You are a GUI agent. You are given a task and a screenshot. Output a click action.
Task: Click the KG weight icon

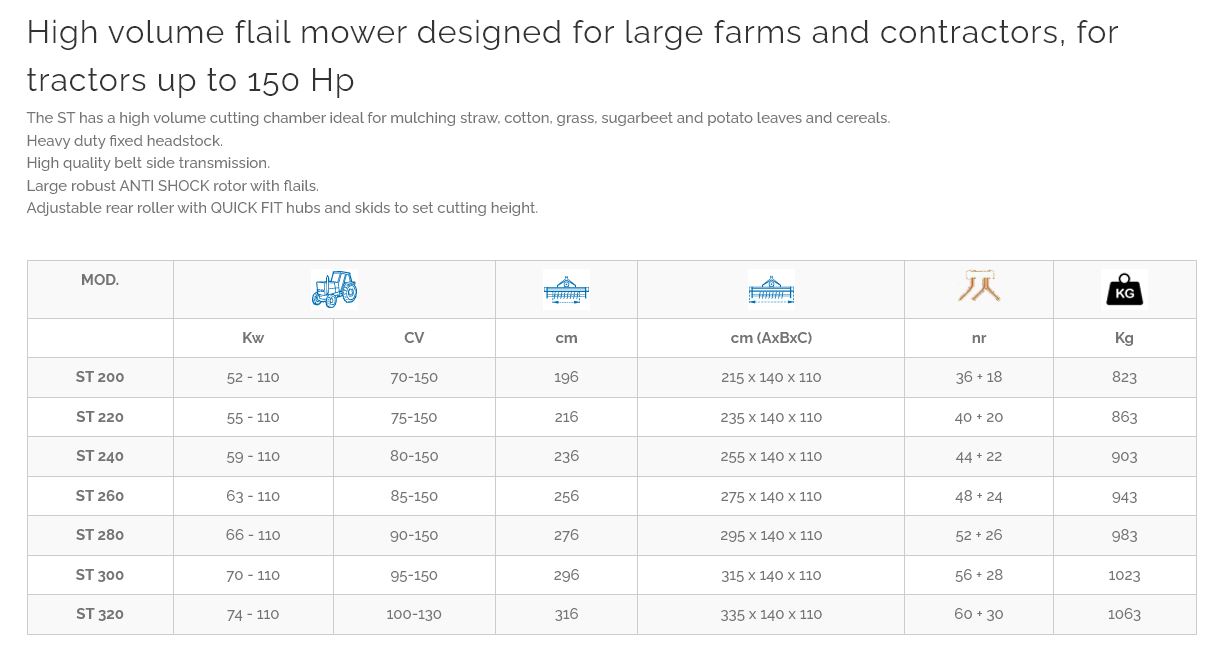point(1124,290)
